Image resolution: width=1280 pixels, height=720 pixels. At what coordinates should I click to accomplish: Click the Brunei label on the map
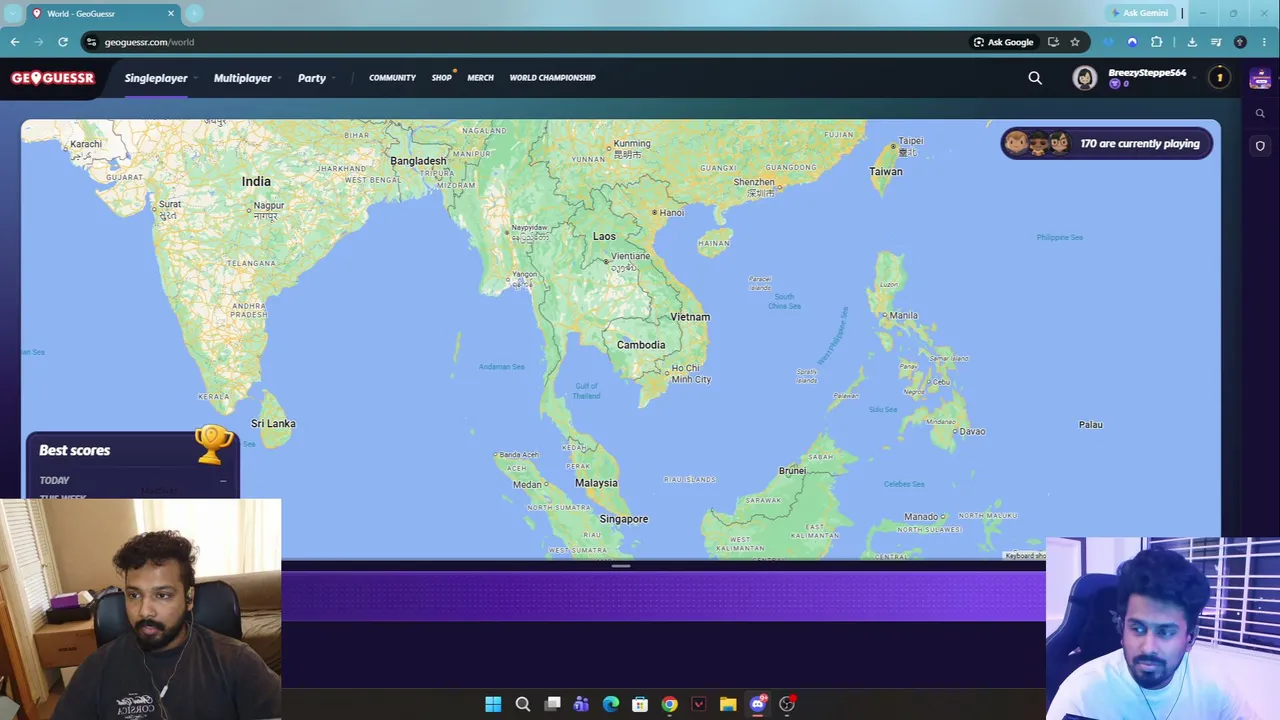point(792,471)
